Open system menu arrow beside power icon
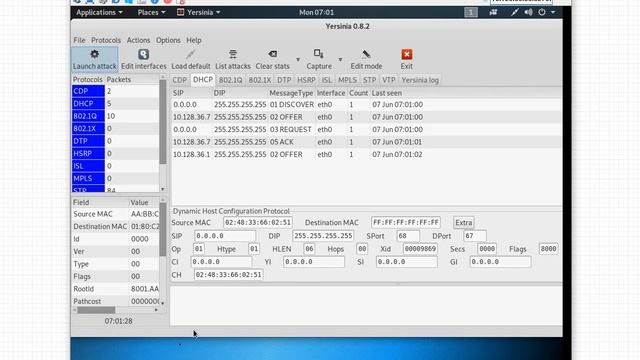The height and width of the screenshot is (360, 640). 553,12
